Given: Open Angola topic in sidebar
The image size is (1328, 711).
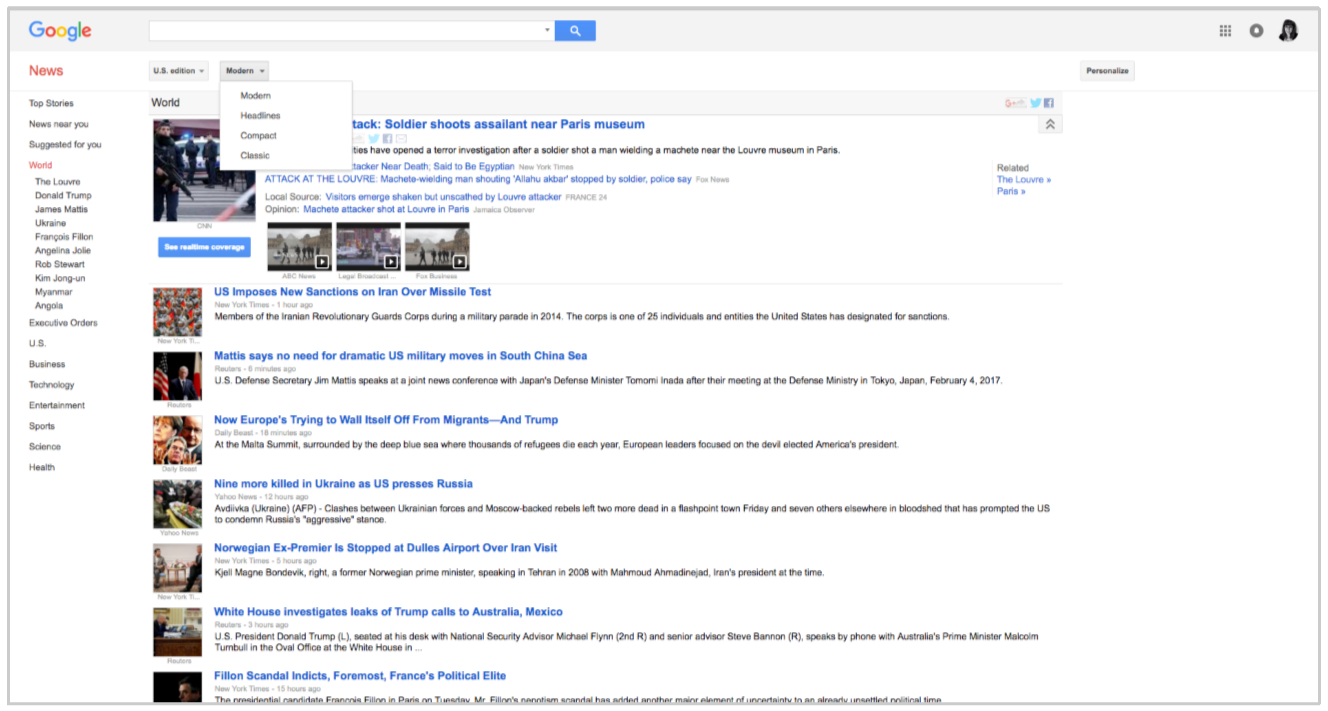Looking at the screenshot, I should (49, 306).
